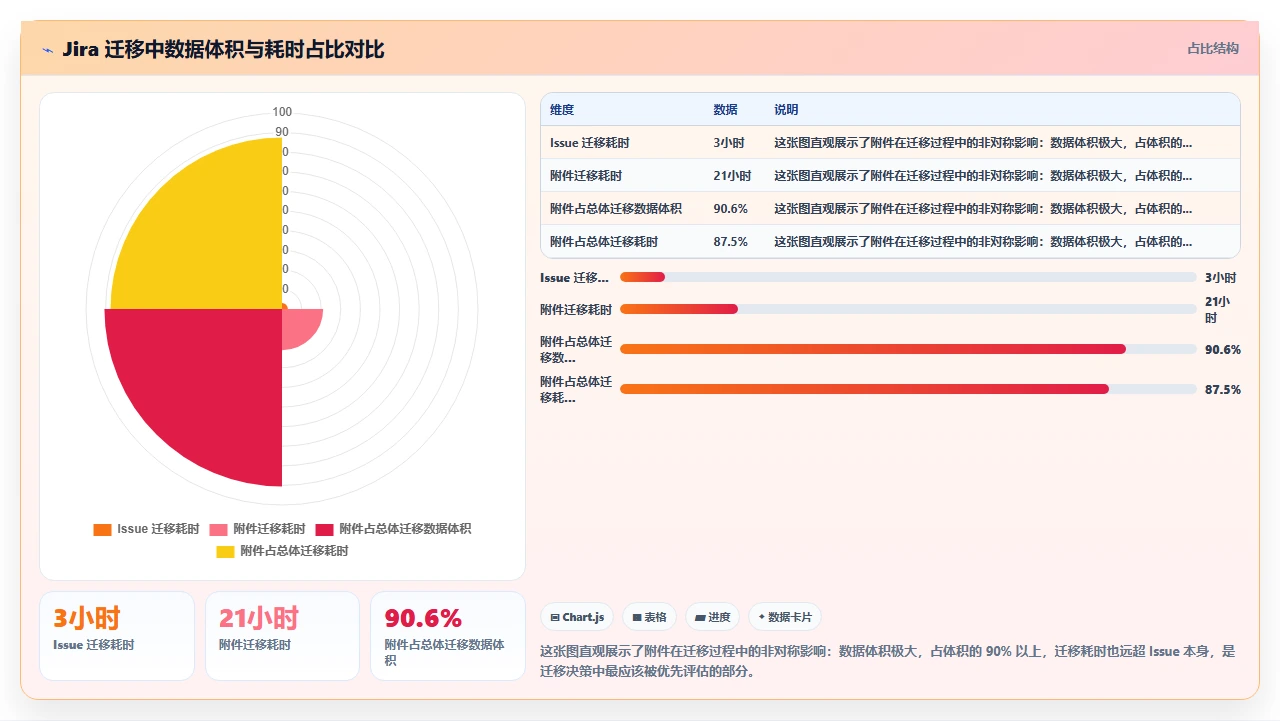Open the 90.6% data volume card
This screenshot has height=721, width=1280.
tap(448, 636)
